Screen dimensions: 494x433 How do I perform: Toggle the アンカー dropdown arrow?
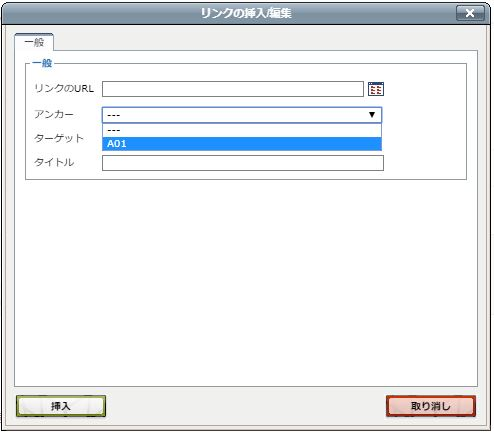[x=372, y=115]
